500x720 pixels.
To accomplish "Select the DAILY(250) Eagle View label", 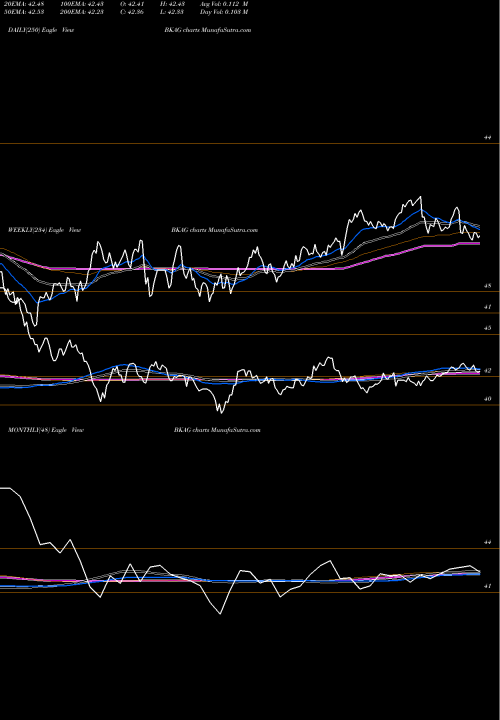I will (x=41, y=30).
